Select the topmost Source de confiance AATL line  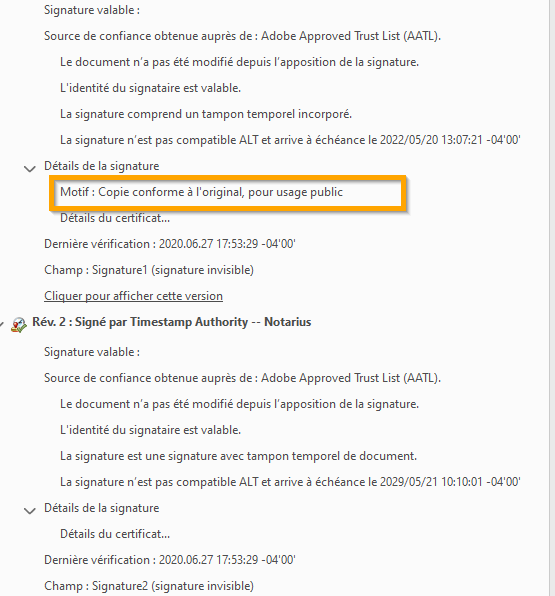243,36
